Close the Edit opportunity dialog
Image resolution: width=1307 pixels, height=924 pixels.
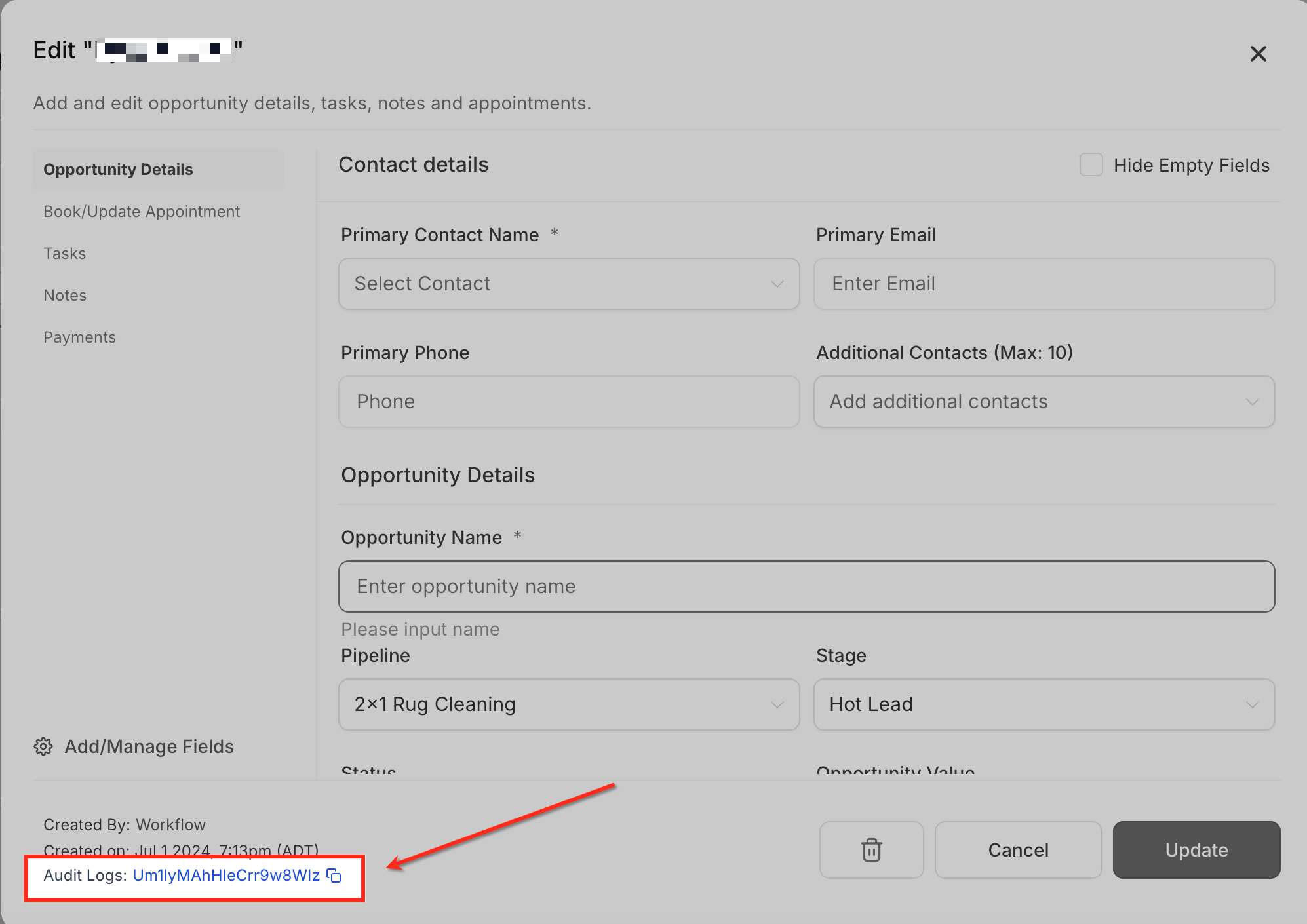(1258, 54)
